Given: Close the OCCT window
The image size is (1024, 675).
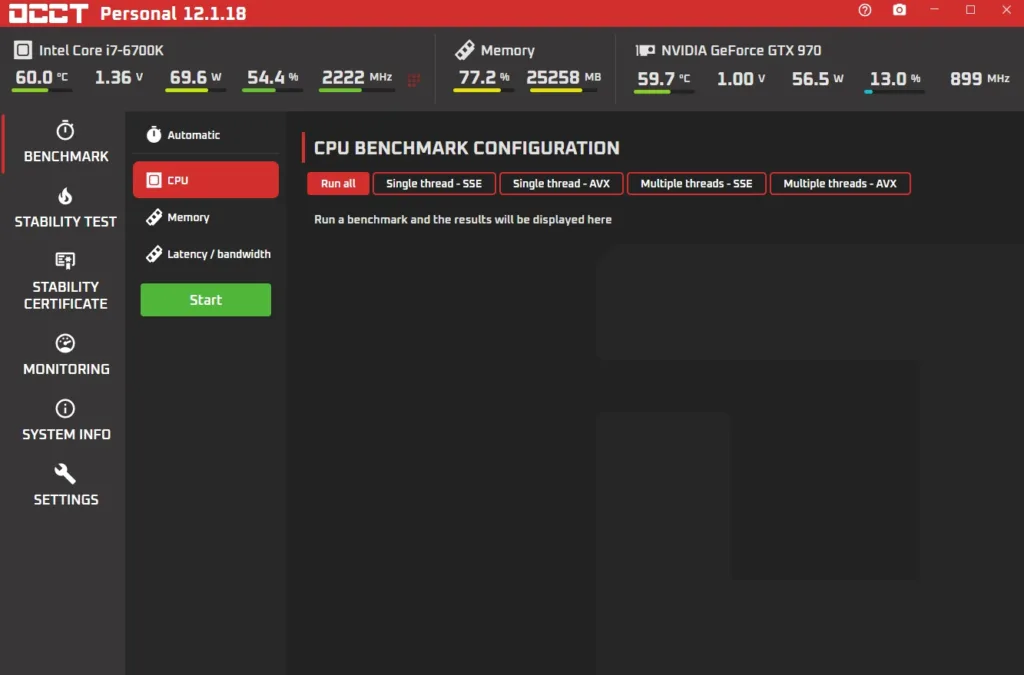Looking at the screenshot, I should (1006, 10).
